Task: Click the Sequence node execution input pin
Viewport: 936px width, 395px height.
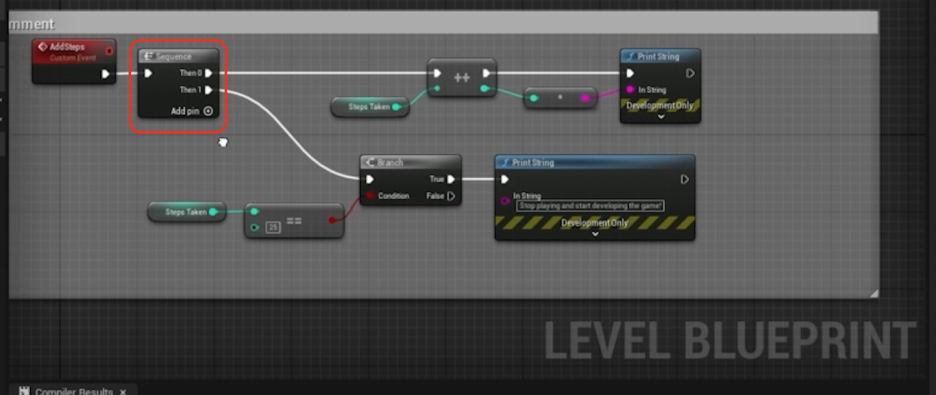Action: click(x=148, y=73)
